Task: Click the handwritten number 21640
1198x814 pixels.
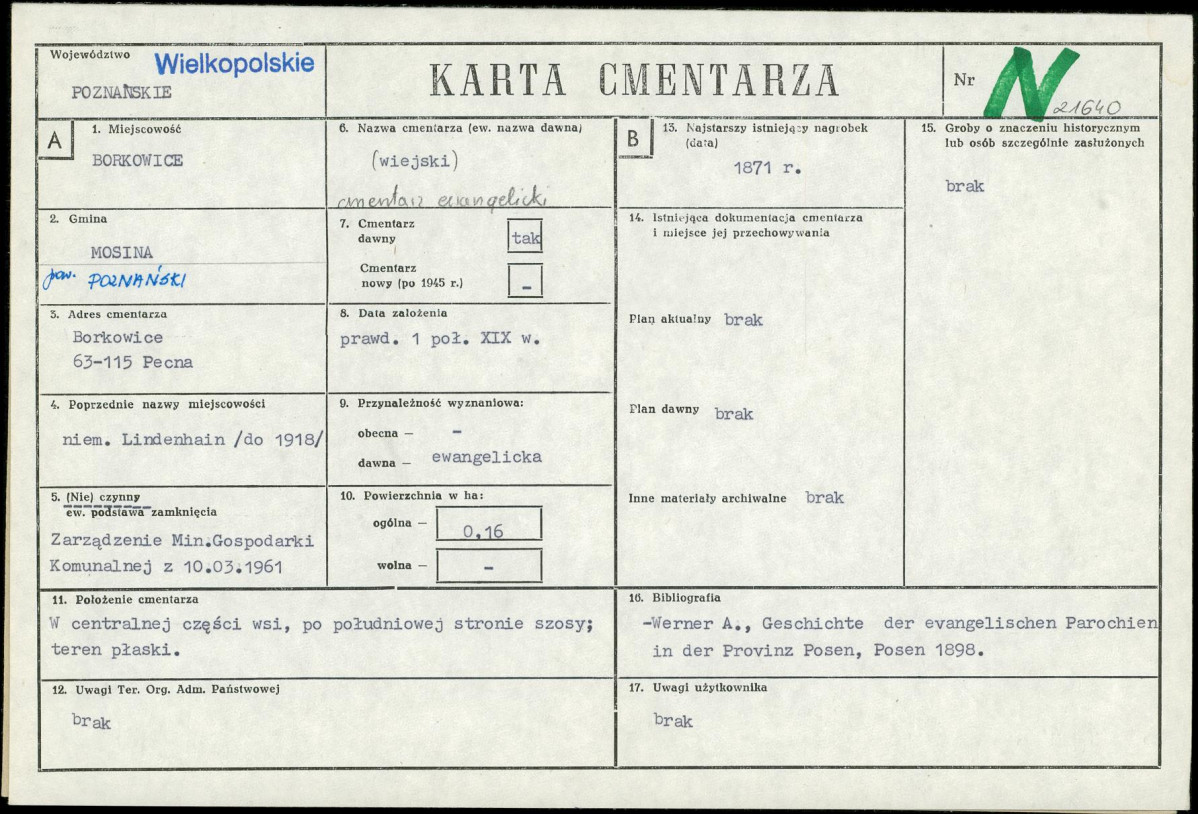Action: [1086, 109]
